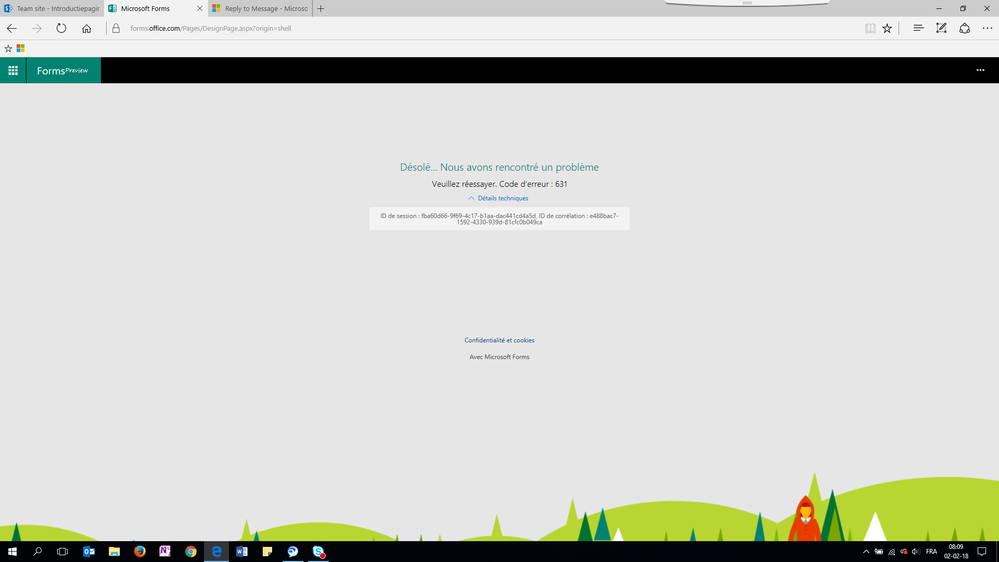Refresh the current page
This screenshot has height=562, width=999.
coord(61,28)
